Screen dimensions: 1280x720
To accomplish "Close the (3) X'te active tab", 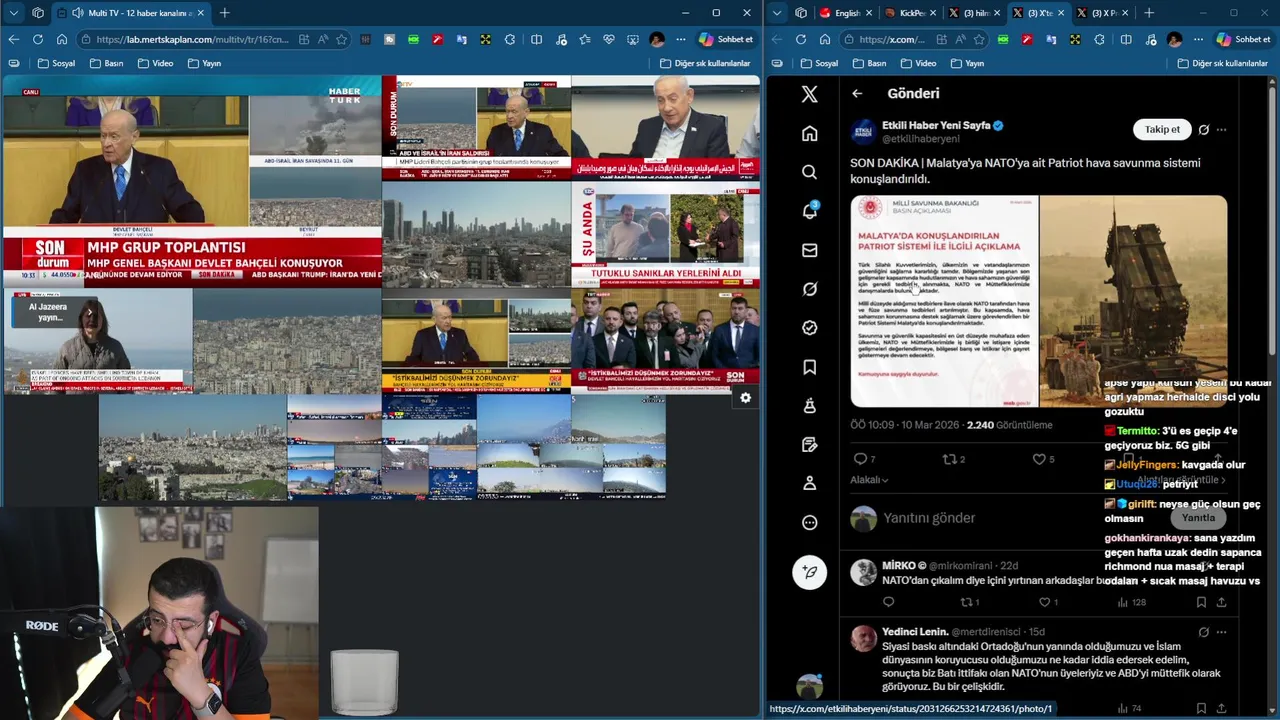I will [x=1060, y=13].
